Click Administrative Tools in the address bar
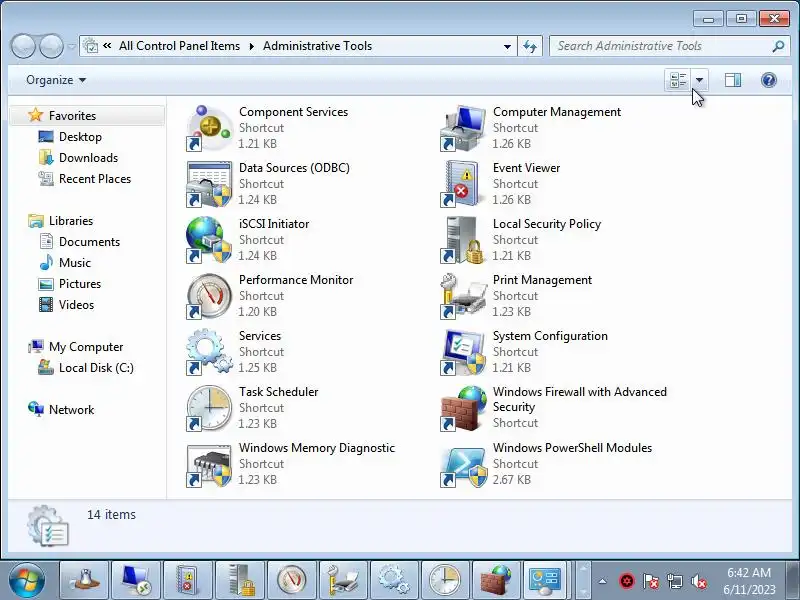This screenshot has height=600, width=800. coord(317,46)
